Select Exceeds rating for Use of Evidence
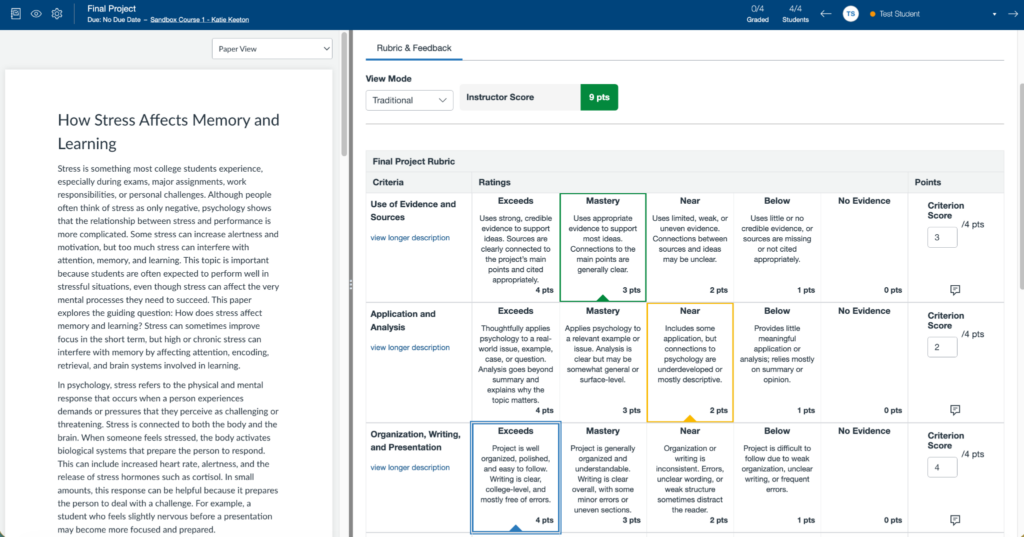Screen dimensions: 1024x537 [x=515, y=247]
